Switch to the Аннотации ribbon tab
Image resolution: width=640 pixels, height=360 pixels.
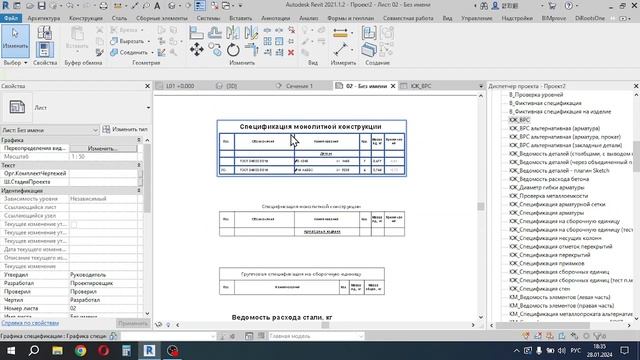point(276,18)
